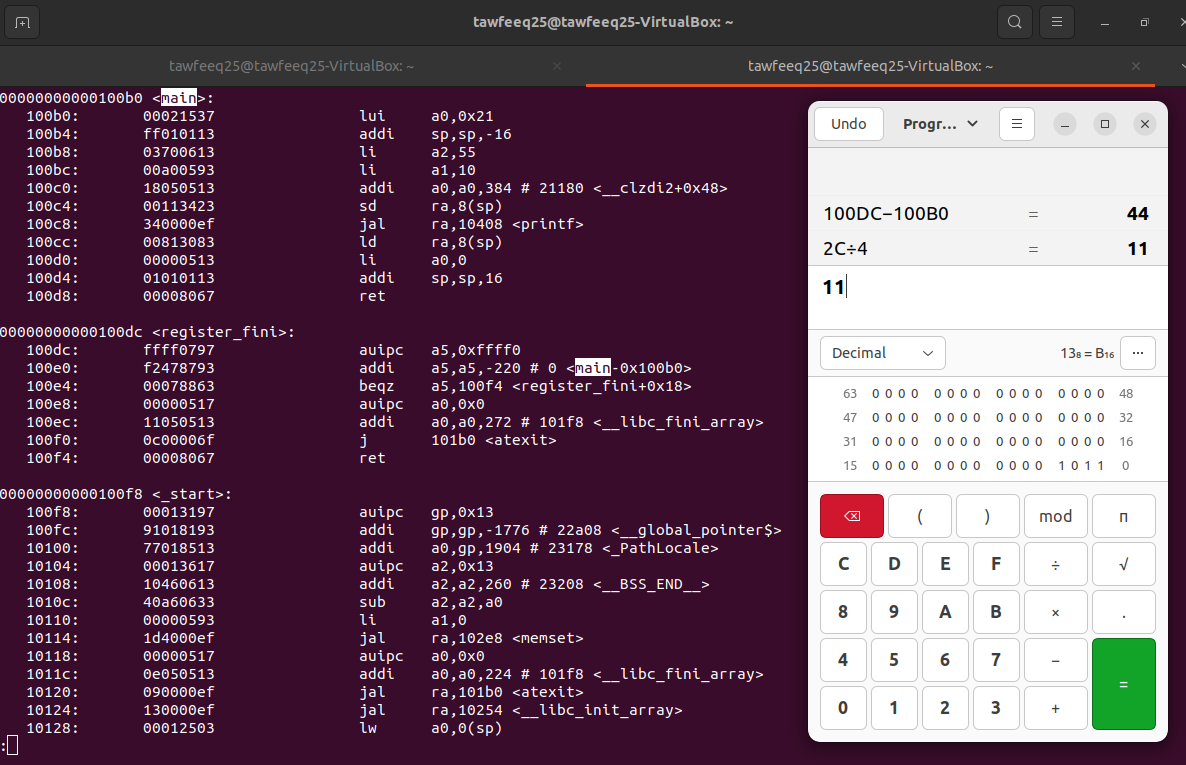Insert pi using the π icon

1122,515
